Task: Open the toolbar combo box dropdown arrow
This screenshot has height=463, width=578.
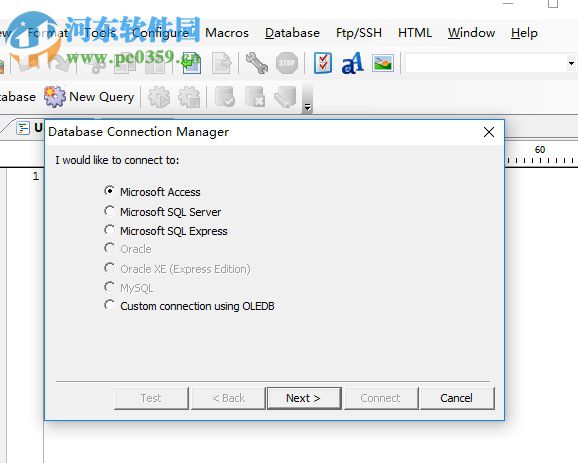Action: click(x=571, y=63)
